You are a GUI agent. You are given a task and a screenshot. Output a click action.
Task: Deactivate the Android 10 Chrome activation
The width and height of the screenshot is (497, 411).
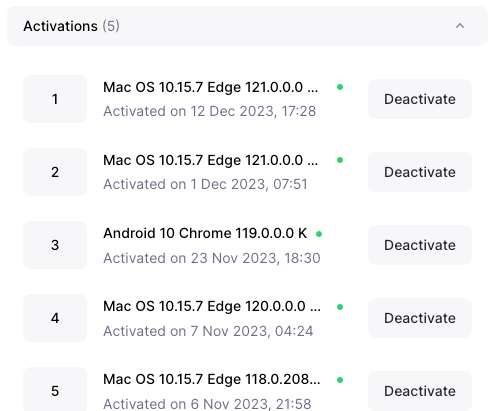[x=420, y=245]
